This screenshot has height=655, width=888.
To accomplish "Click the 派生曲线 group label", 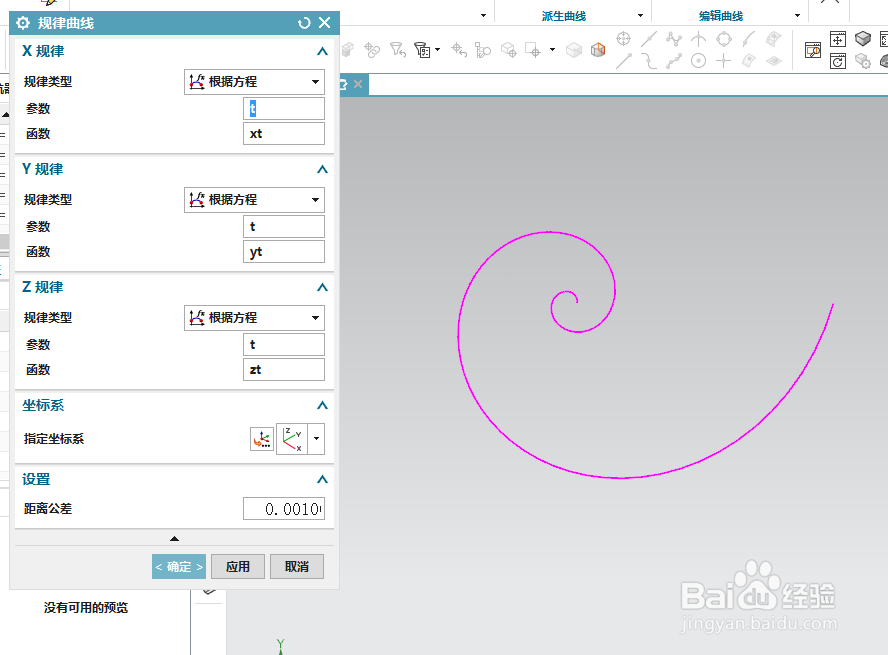I will 563,16.
